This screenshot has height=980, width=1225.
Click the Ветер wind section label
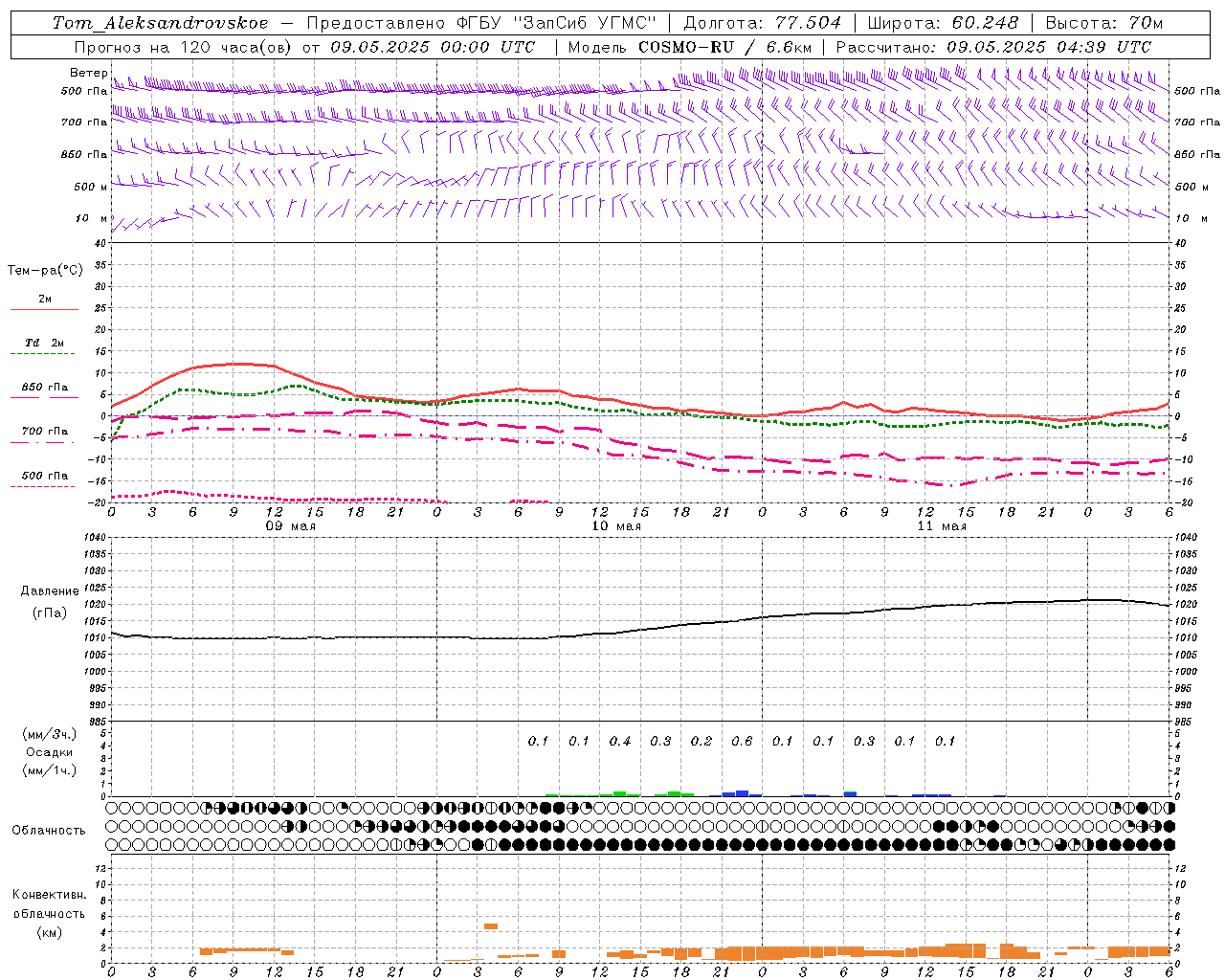pos(89,73)
